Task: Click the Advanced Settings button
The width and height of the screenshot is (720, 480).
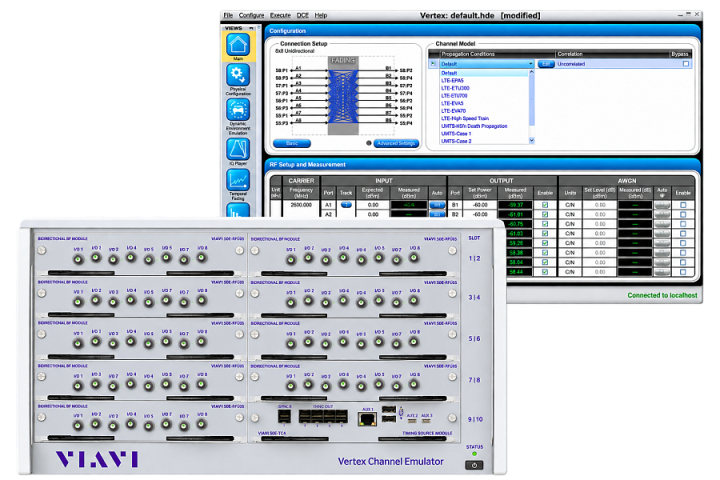Action: pyautogui.click(x=396, y=143)
